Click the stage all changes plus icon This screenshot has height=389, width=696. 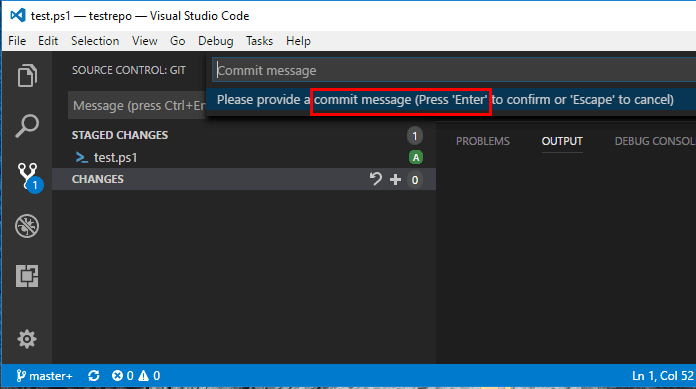395,179
